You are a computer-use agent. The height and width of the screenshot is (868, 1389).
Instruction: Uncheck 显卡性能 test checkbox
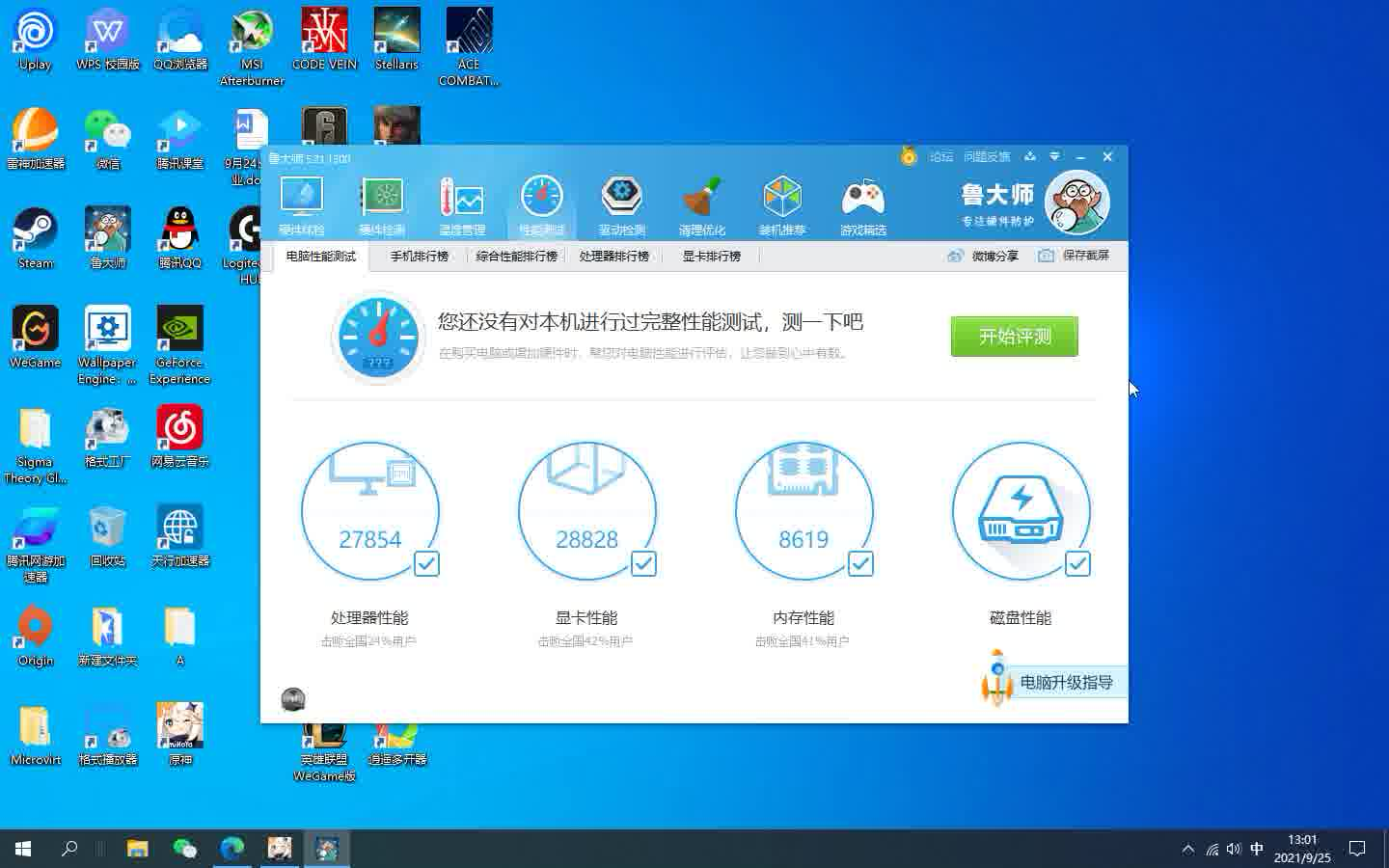click(x=643, y=563)
